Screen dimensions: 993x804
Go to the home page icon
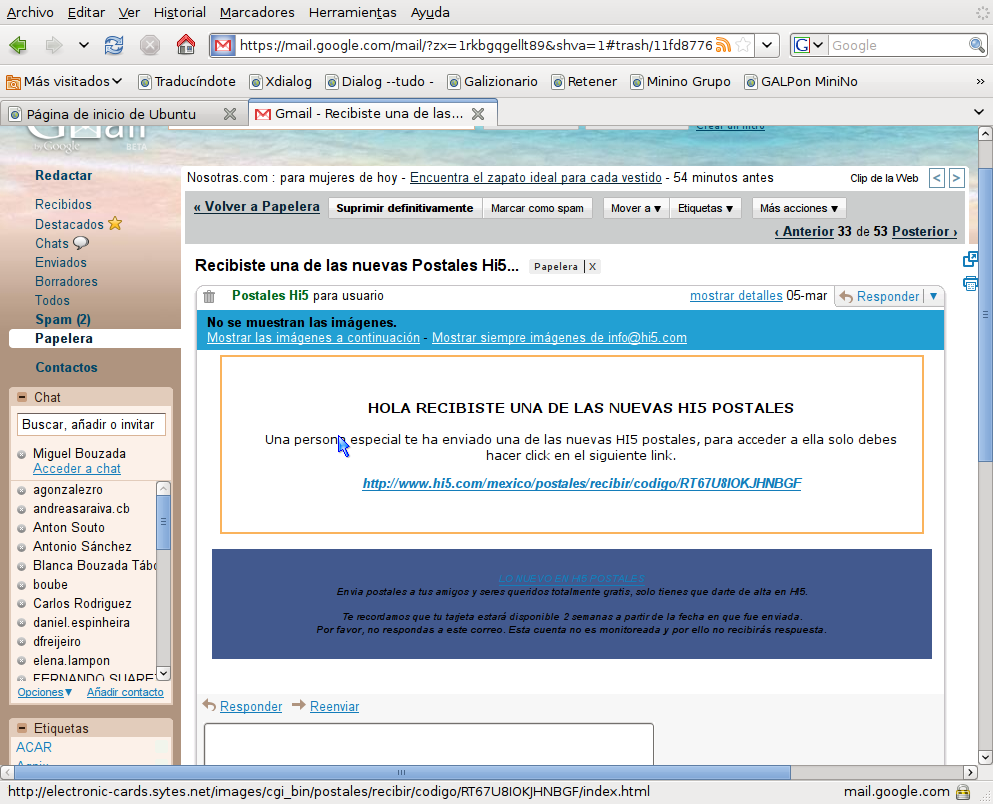186,45
